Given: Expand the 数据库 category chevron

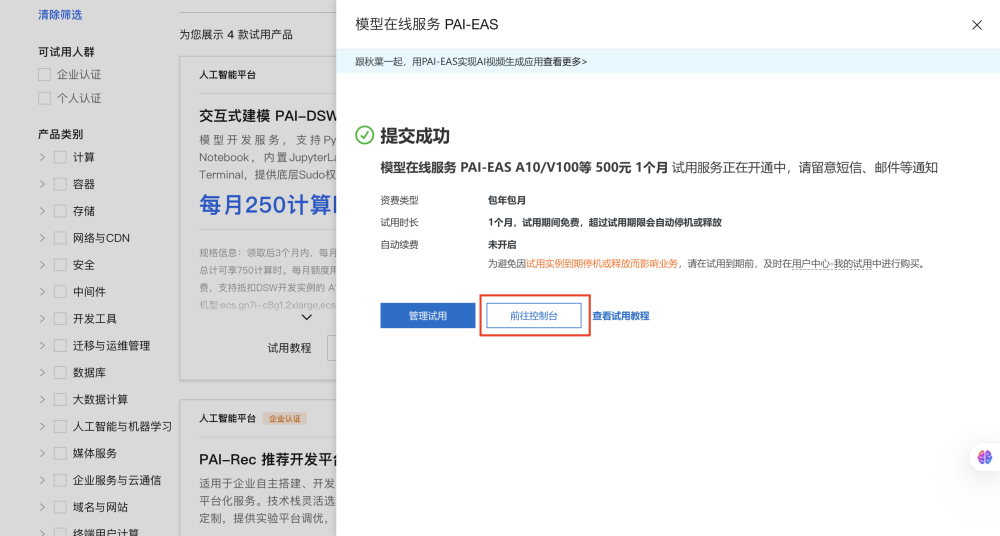Looking at the screenshot, I should click(x=42, y=372).
